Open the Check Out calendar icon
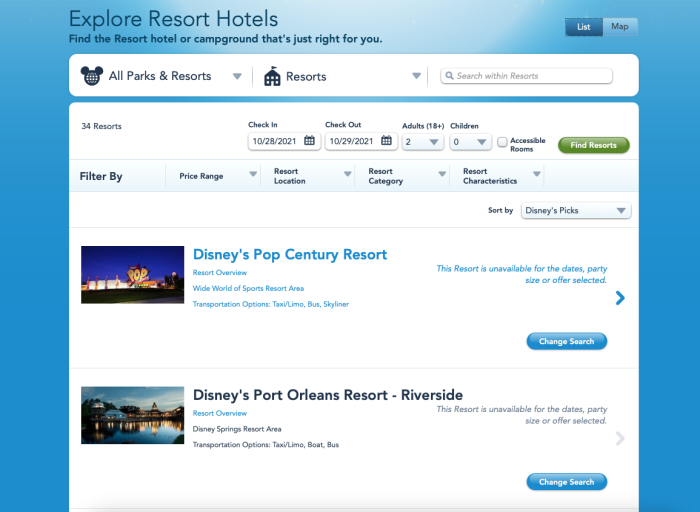 (x=387, y=142)
